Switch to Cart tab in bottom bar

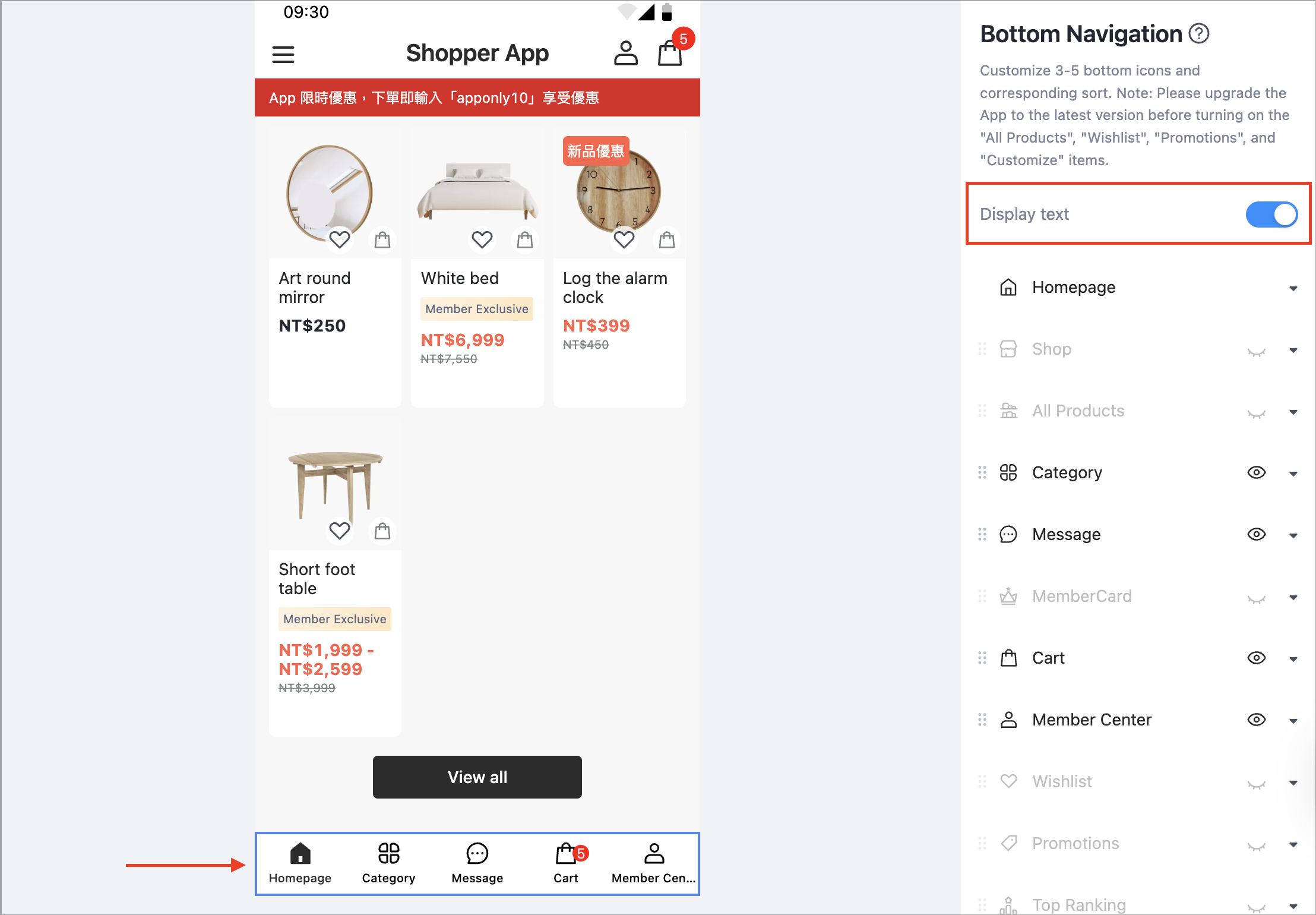[567, 864]
